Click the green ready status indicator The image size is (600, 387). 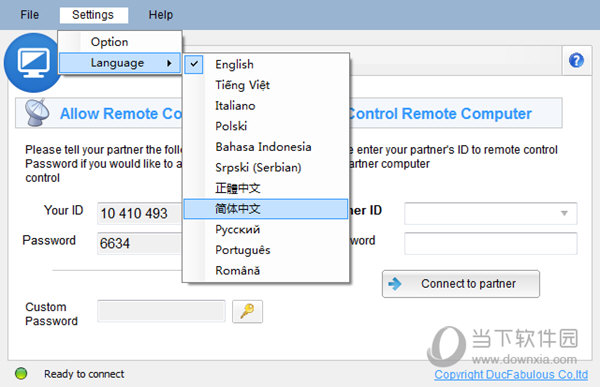pyautogui.click(x=21, y=373)
